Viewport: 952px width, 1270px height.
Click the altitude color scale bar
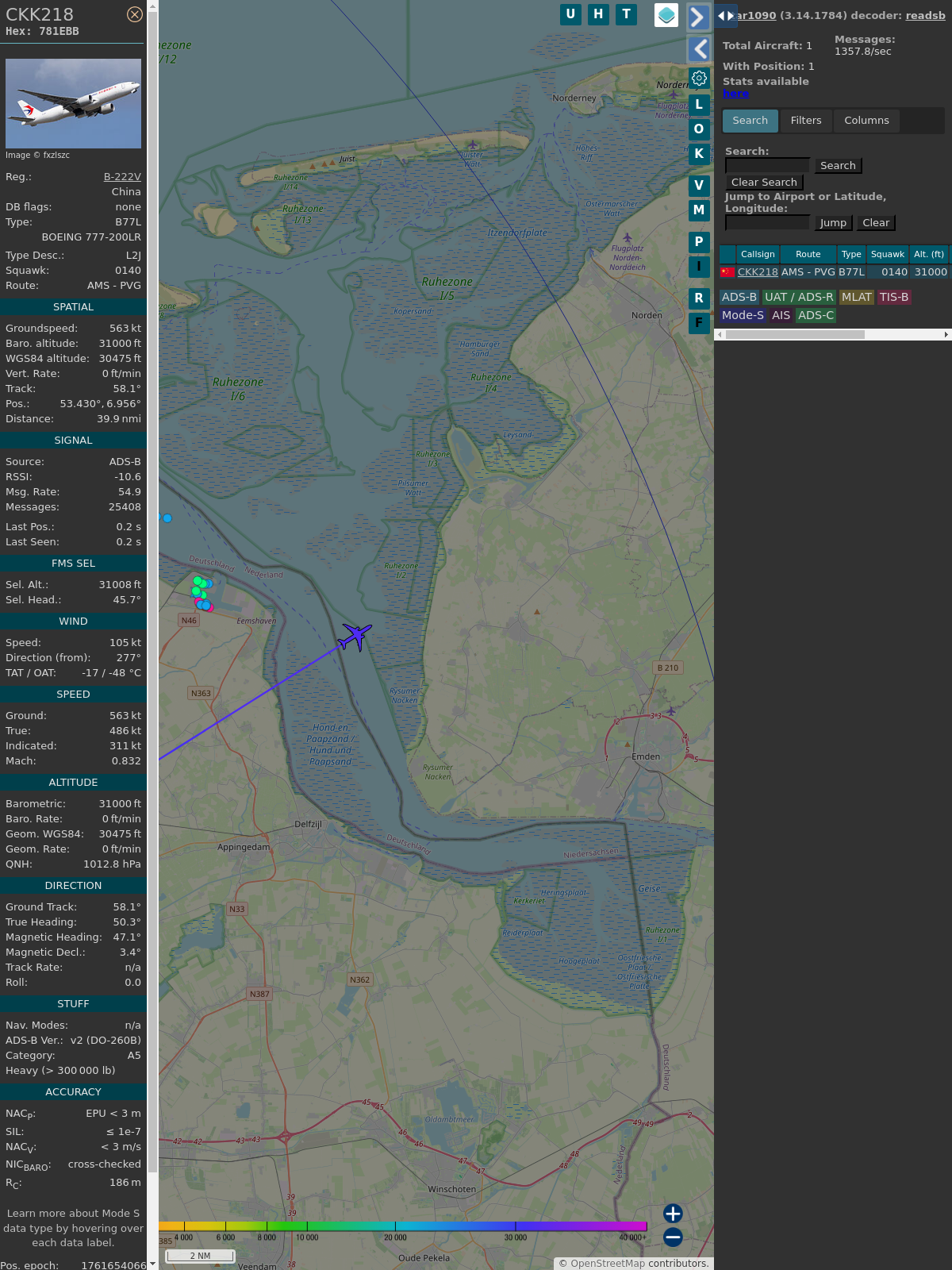click(x=403, y=1226)
